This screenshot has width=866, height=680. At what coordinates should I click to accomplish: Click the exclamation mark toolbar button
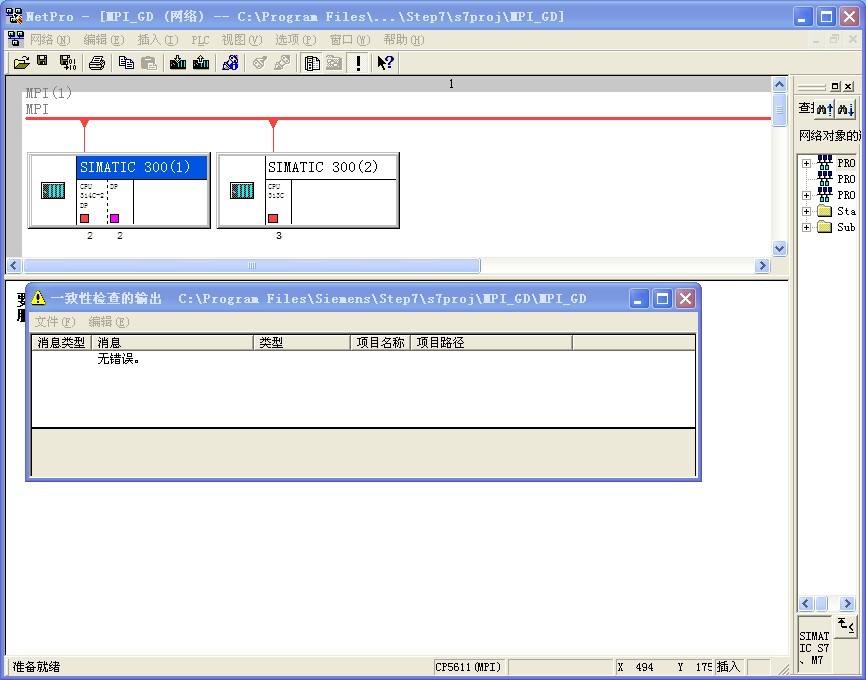click(x=359, y=63)
